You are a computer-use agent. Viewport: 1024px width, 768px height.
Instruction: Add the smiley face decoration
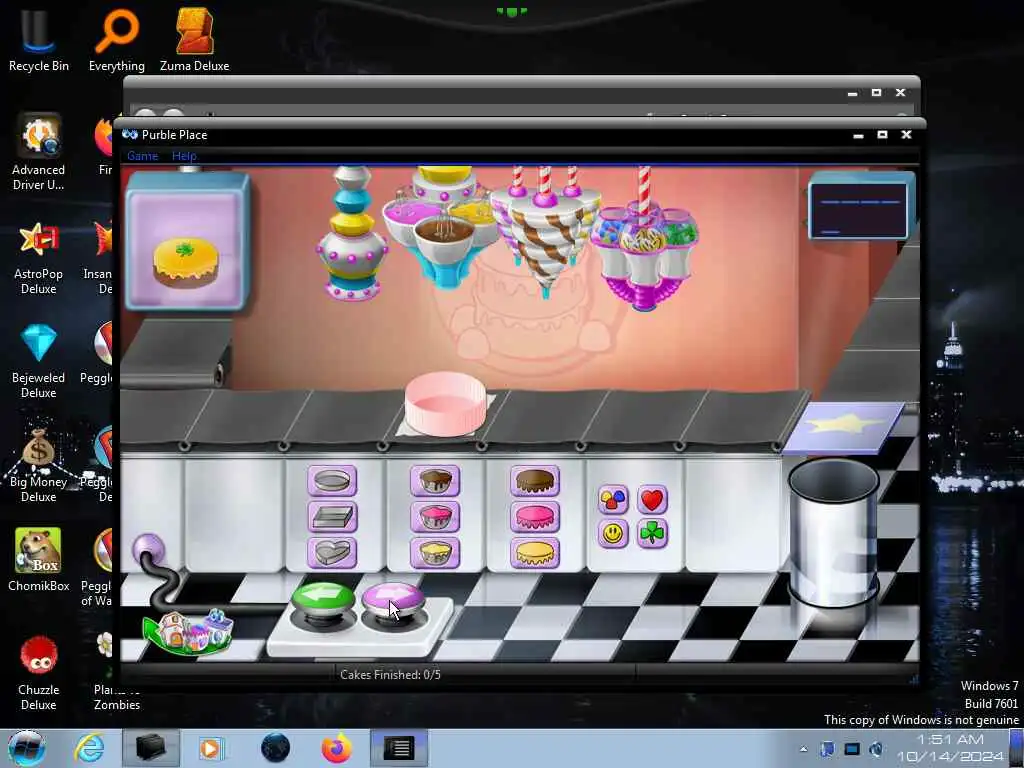point(613,534)
